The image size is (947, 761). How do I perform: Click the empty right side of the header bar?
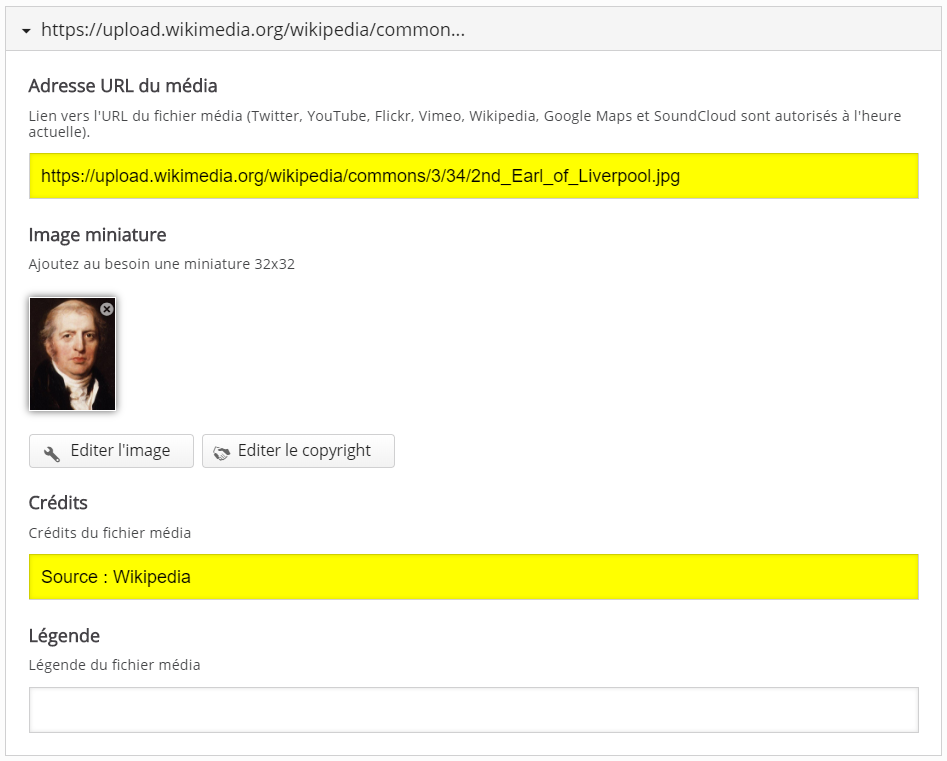750,30
